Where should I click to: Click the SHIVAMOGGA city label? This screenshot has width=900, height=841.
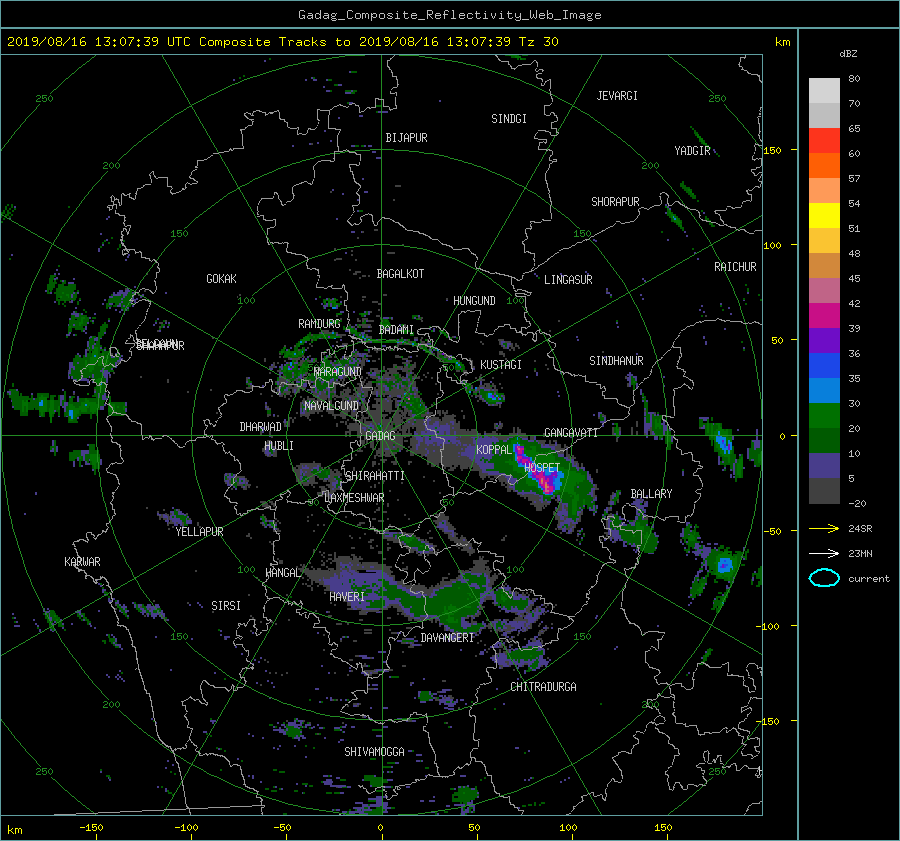point(374,751)
